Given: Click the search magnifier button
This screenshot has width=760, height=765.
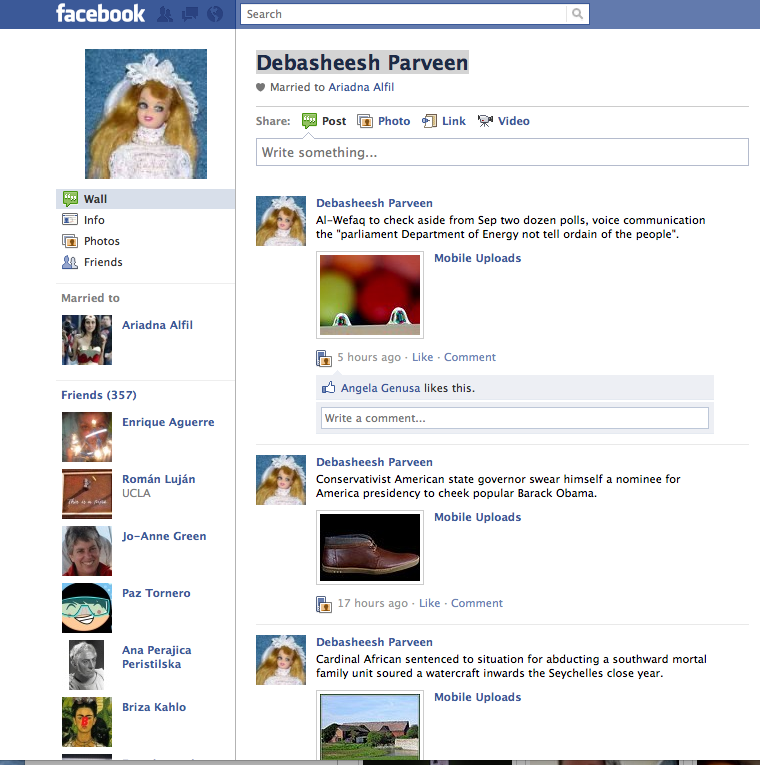Looking at the screenshot, I should [x=578, y=14].
